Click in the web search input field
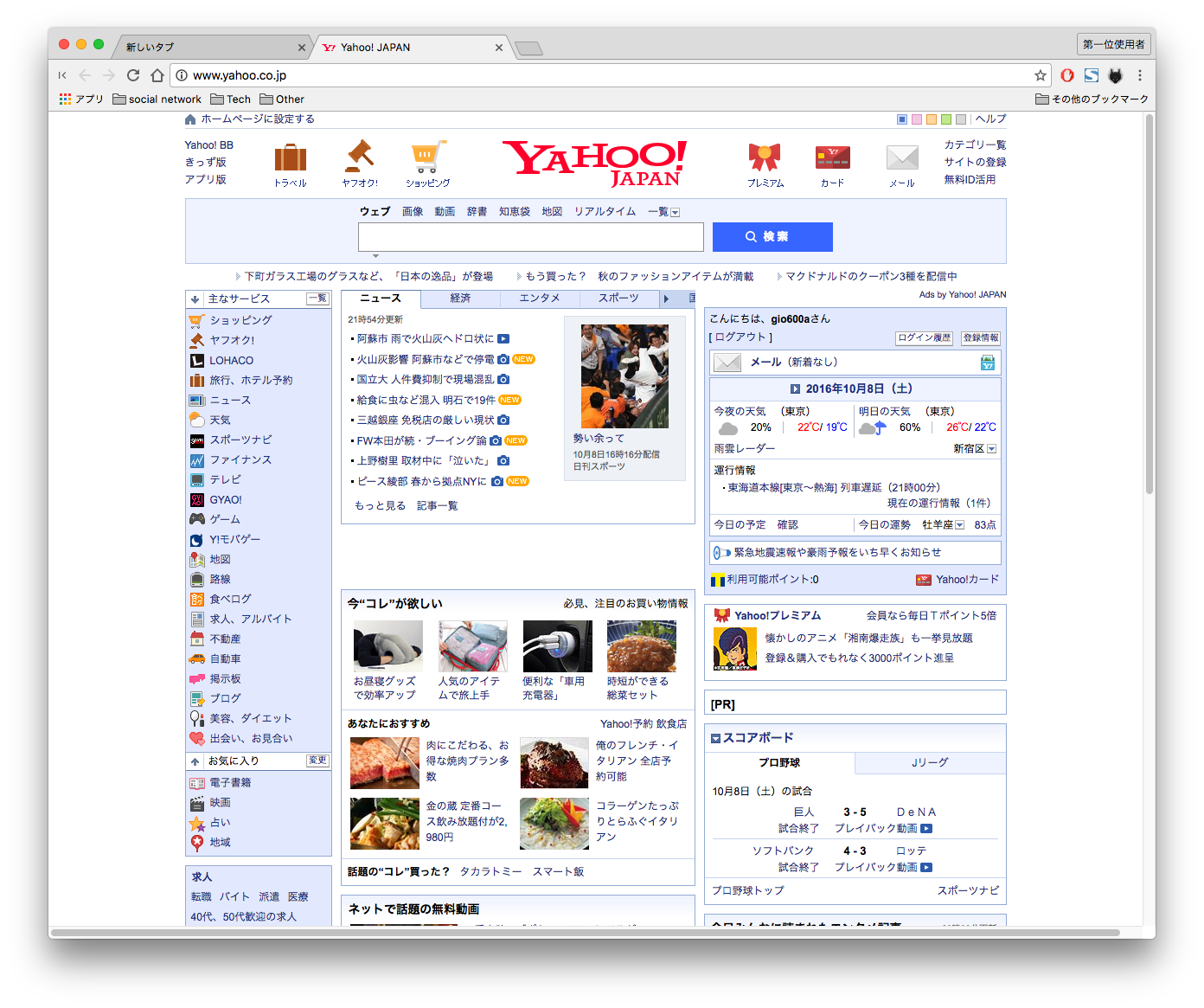1204x1008 pixels. tap(531, 237)
